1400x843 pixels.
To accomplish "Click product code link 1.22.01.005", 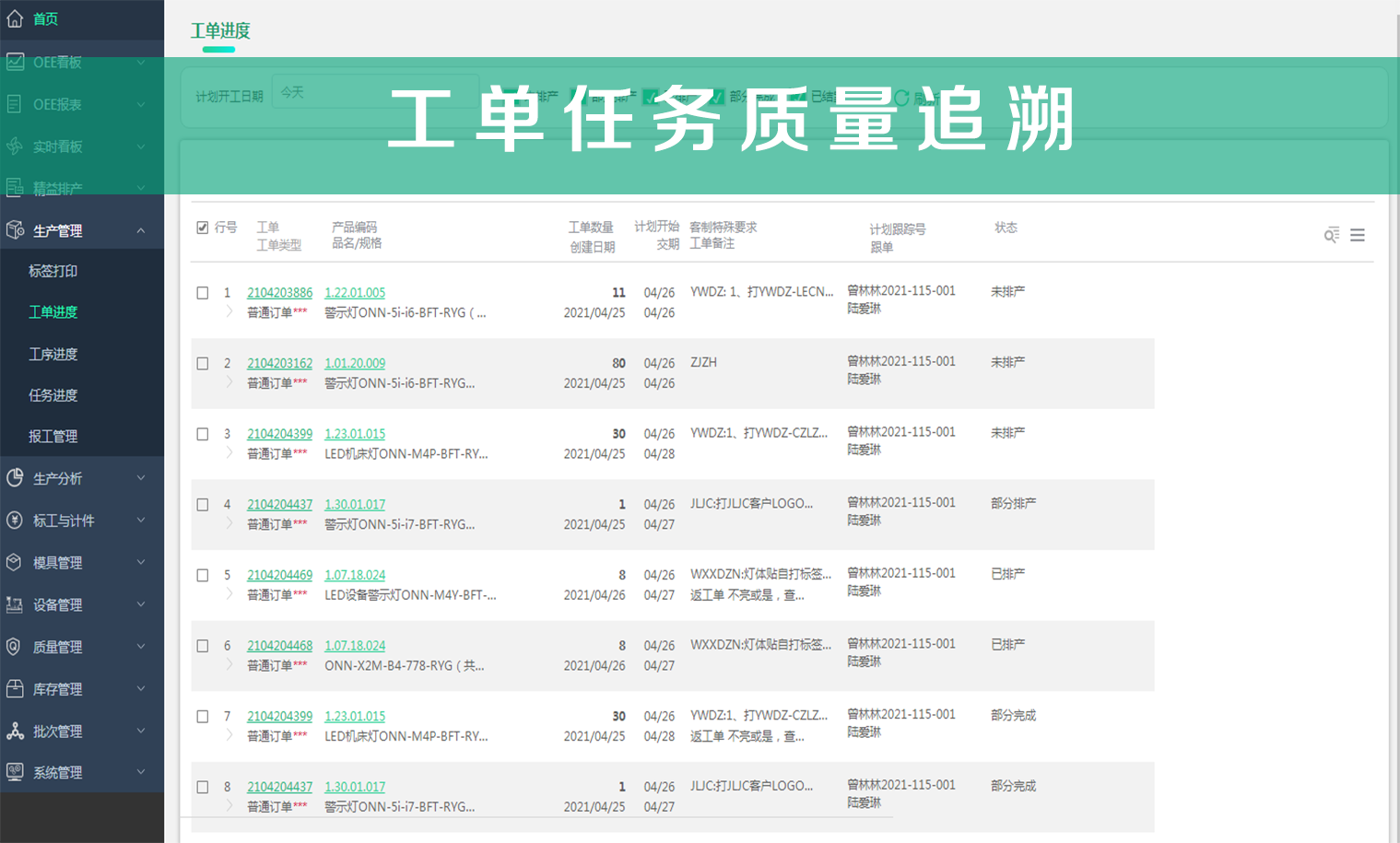I will 355,292.
